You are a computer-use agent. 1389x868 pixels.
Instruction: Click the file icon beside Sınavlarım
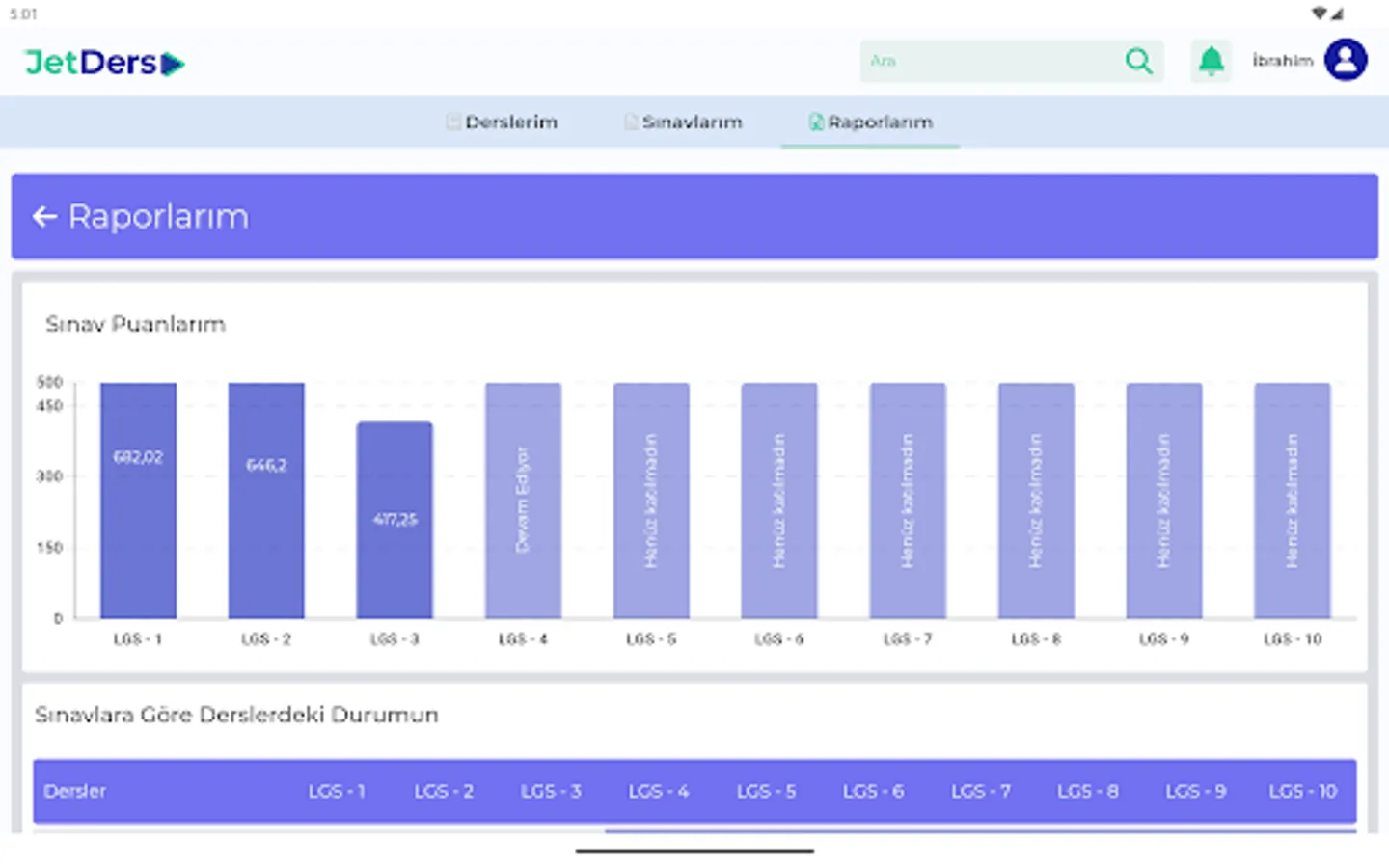(630, 122)
